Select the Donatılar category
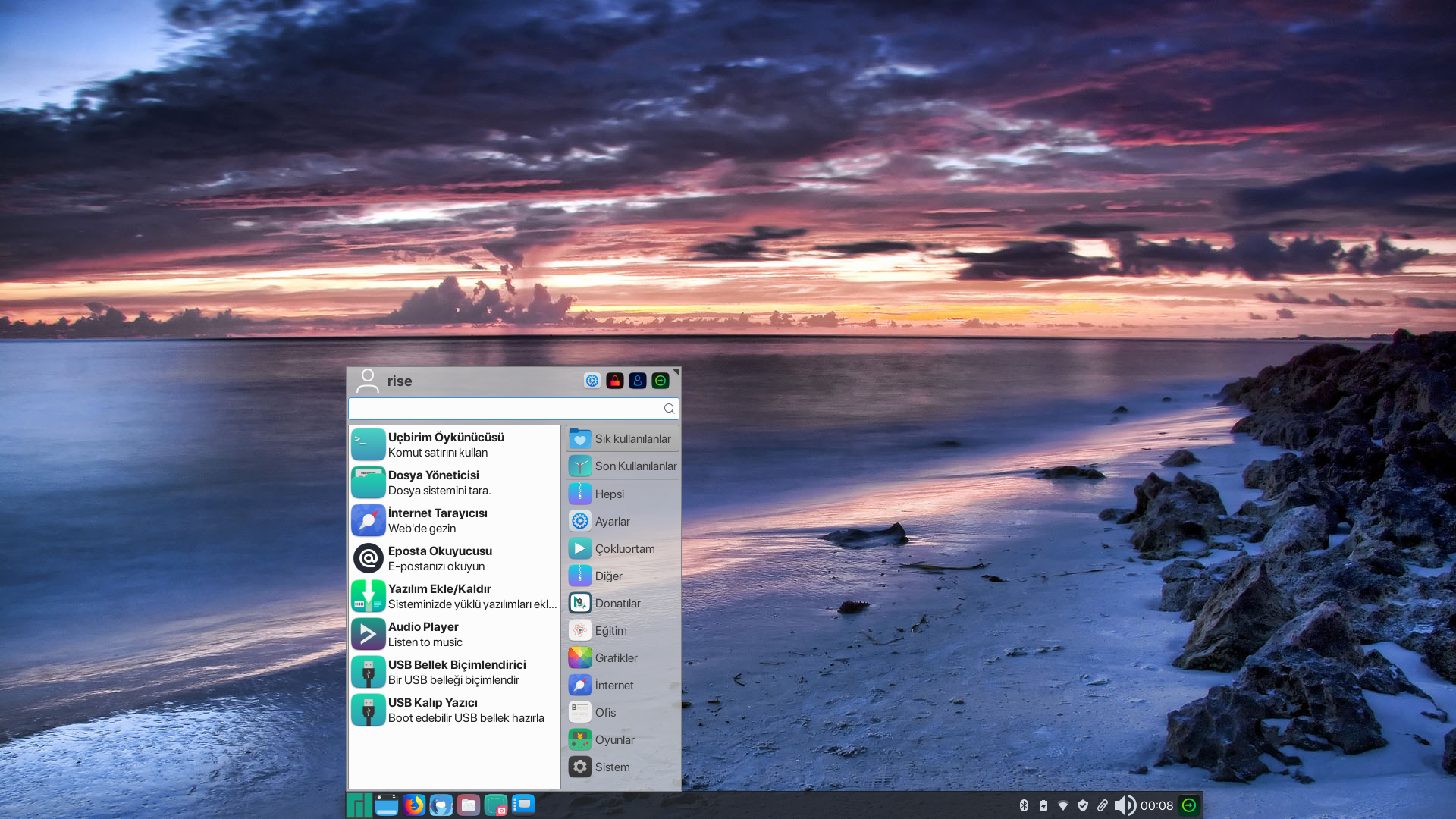Image resolution: width=1456 pixels, height=819 pixels. [x=623, y=603]
